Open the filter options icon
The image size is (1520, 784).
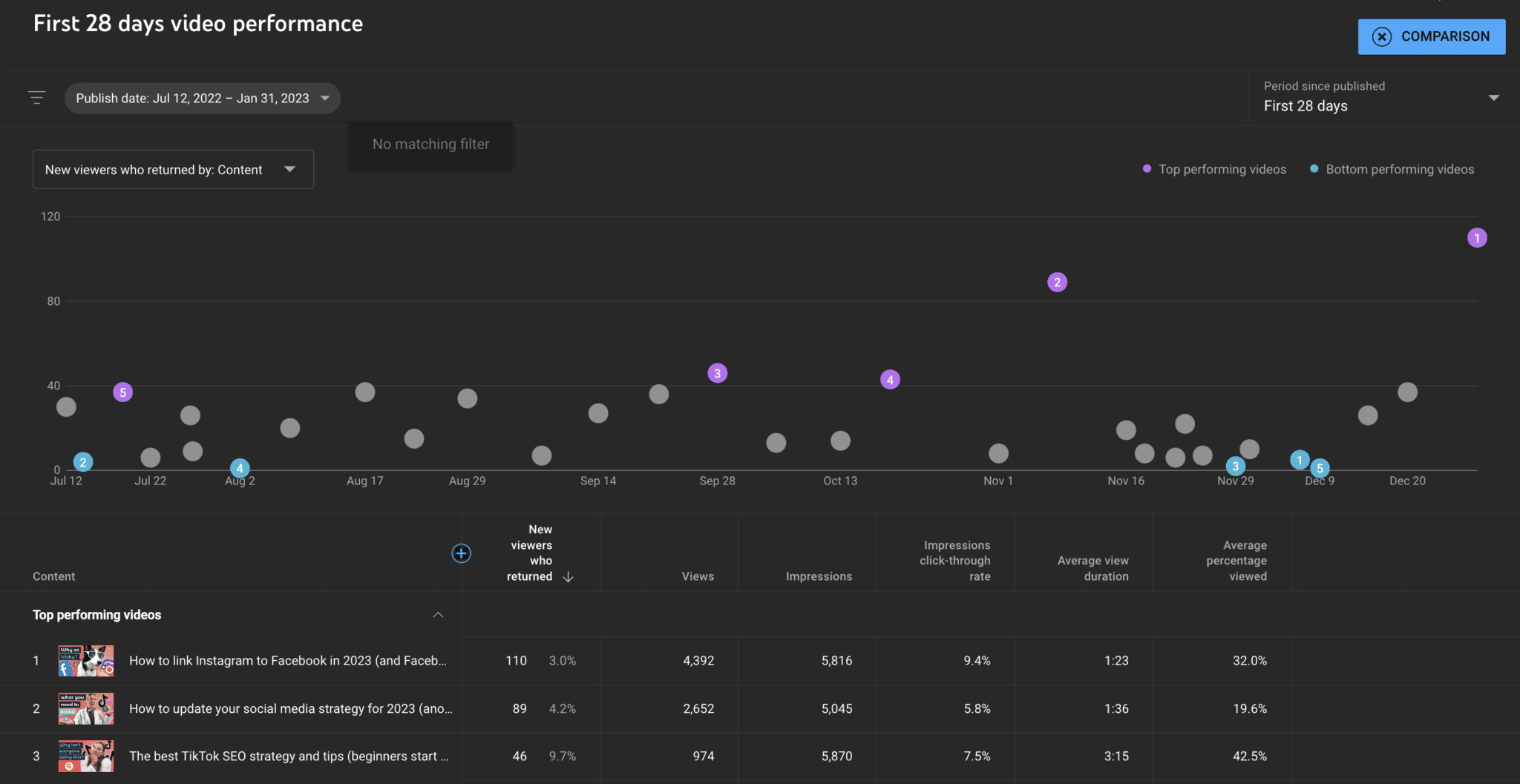(x=36, y=97)
